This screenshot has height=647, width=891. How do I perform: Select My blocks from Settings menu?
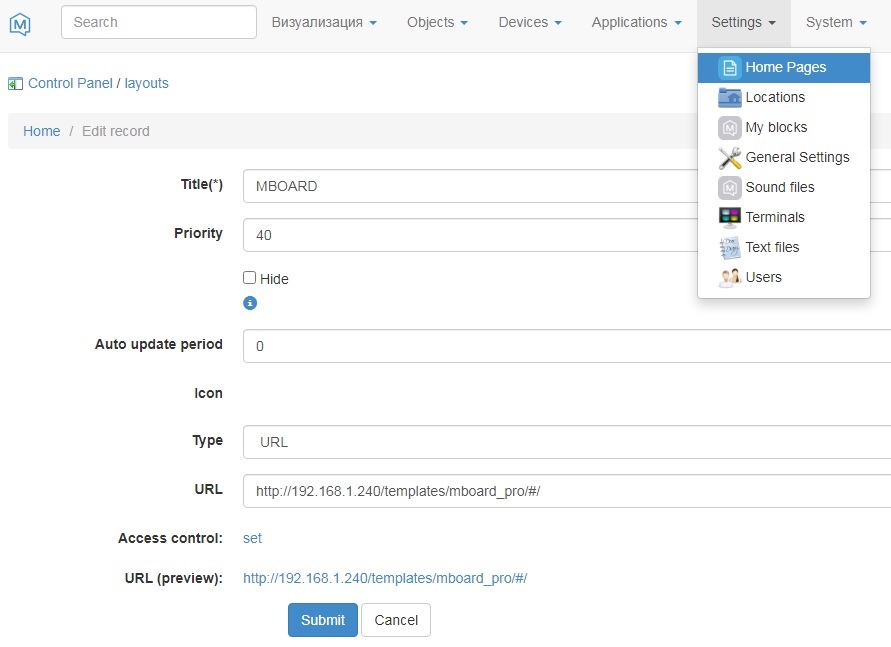click(775, 127)
